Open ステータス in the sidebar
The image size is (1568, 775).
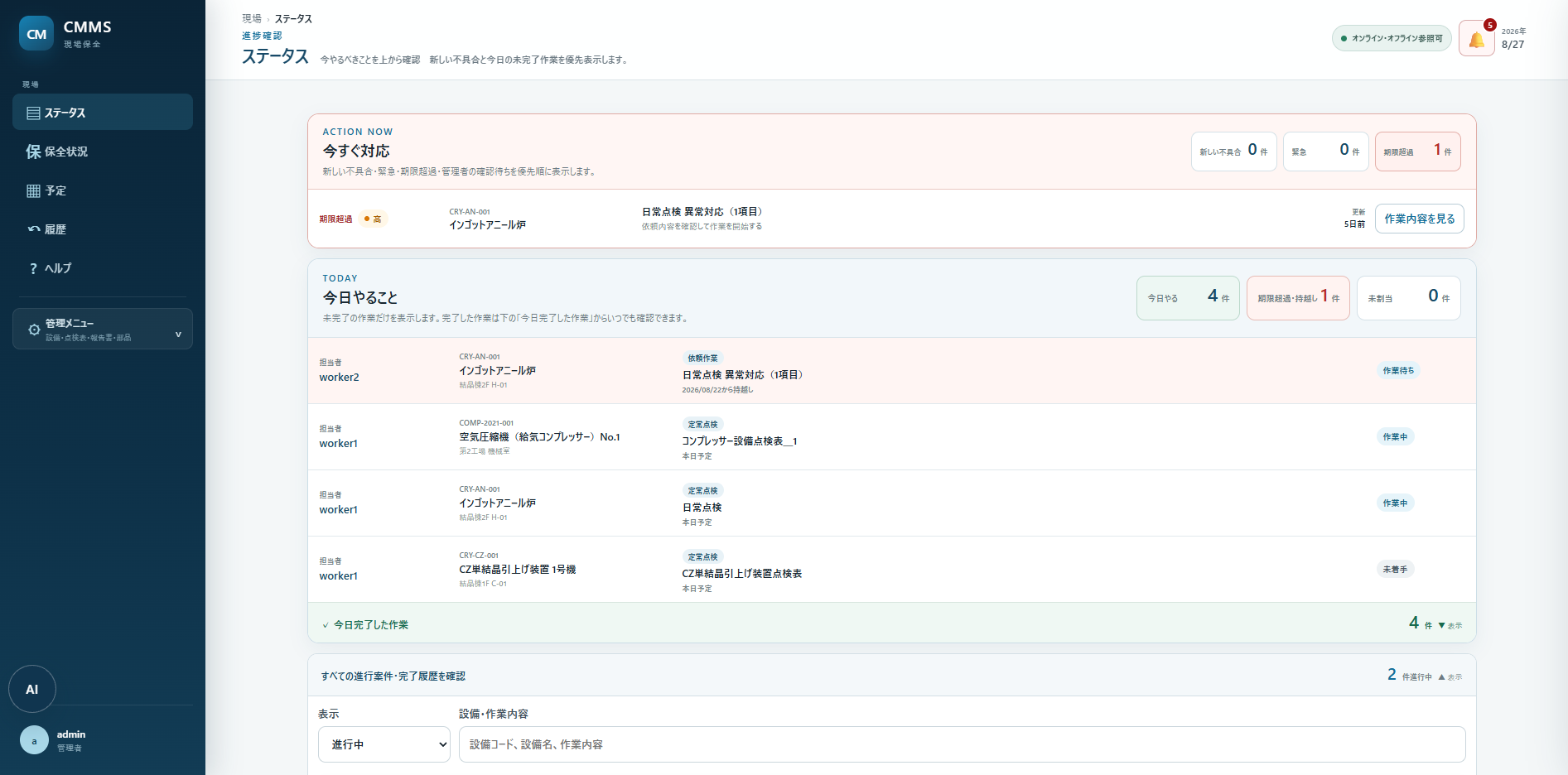[x=103, y=113]
